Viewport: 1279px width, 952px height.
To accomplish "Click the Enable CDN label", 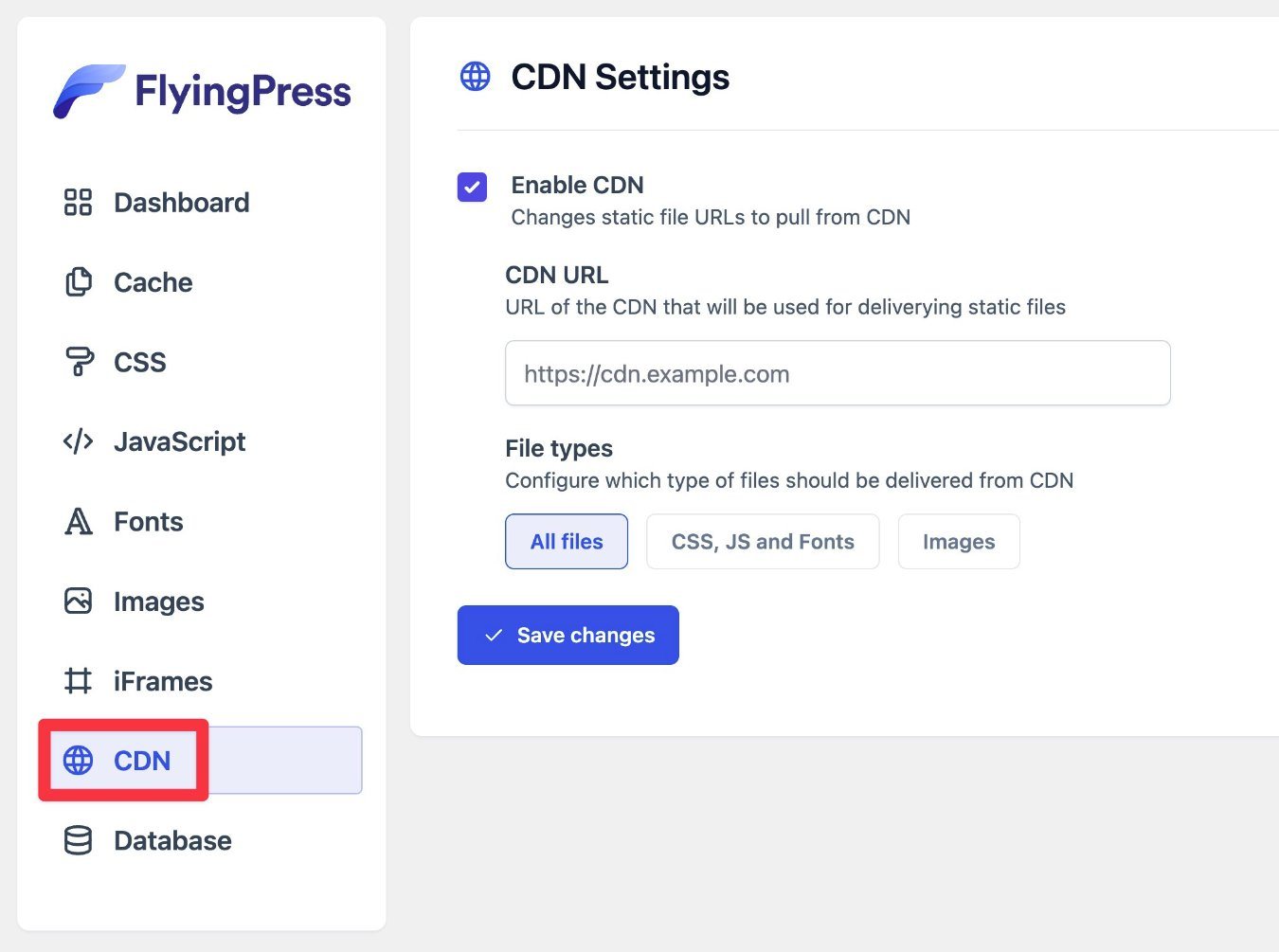I will point(578,185).
